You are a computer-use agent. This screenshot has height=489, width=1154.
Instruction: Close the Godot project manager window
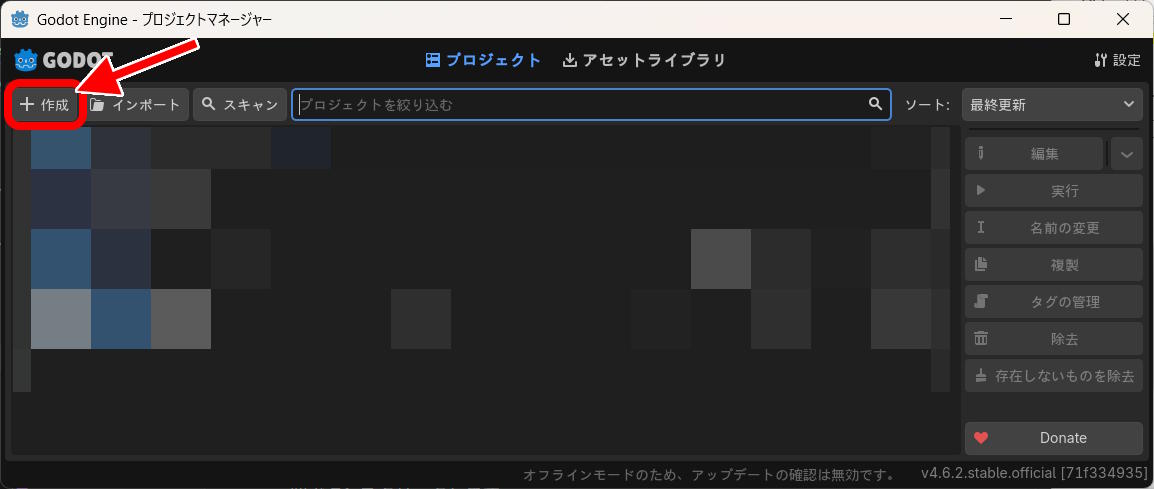[x=1122, y=19]
